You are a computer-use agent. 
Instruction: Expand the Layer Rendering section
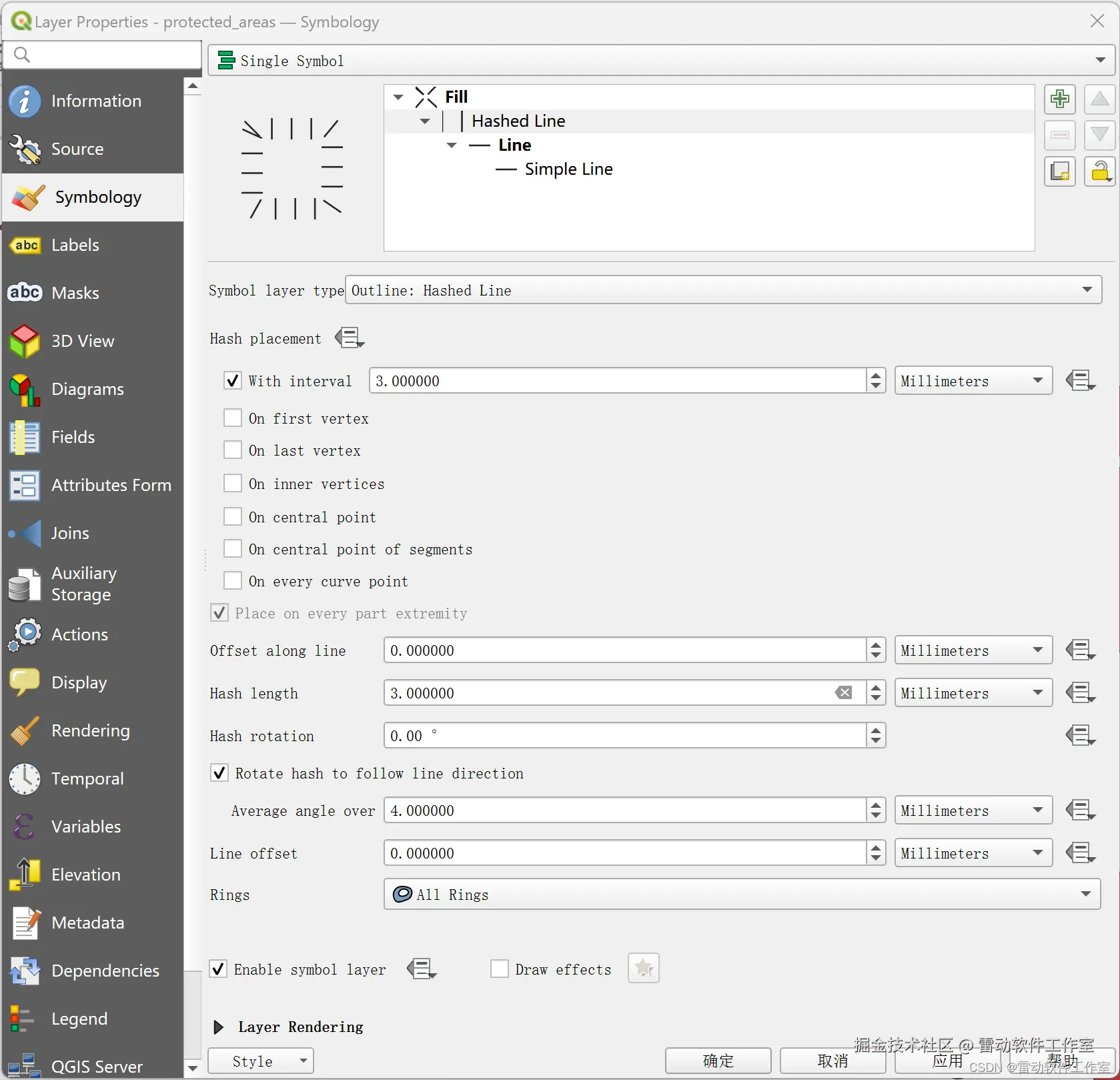[218, 1027]
